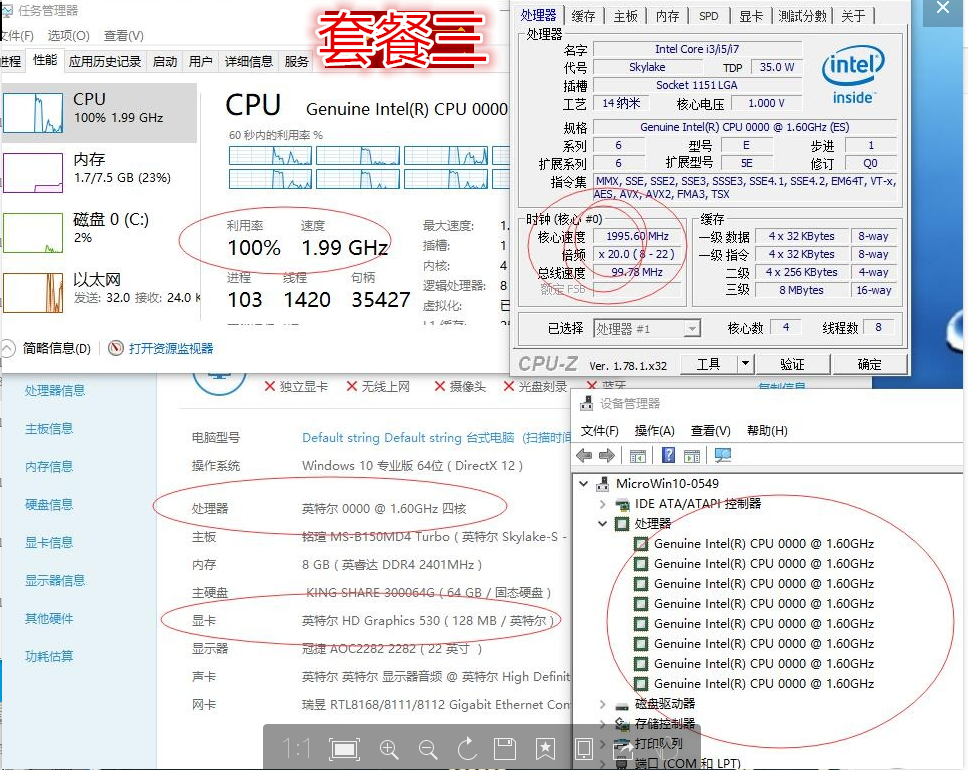Open the 关于 tab in CPU-Z
Screen dimensions: 968x770
click(853, 16)
